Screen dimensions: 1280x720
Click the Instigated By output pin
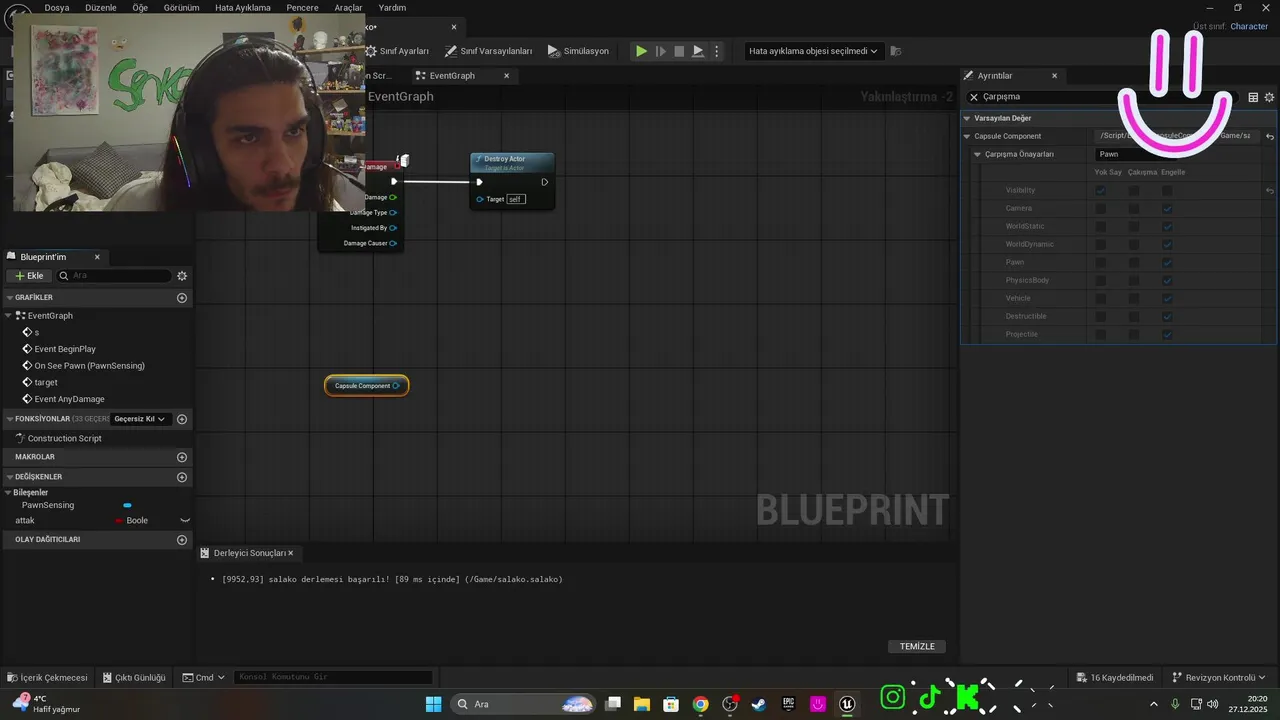pyautogui.click(x=393, y=228)
